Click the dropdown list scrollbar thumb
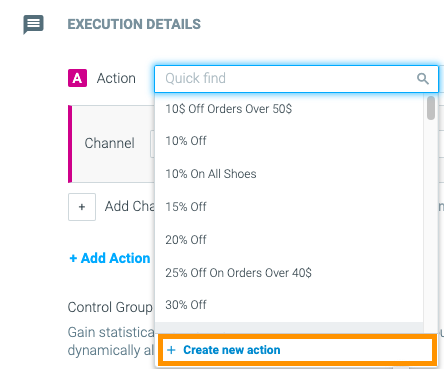This screenshot has height=369, width=444. pos(431,108)
